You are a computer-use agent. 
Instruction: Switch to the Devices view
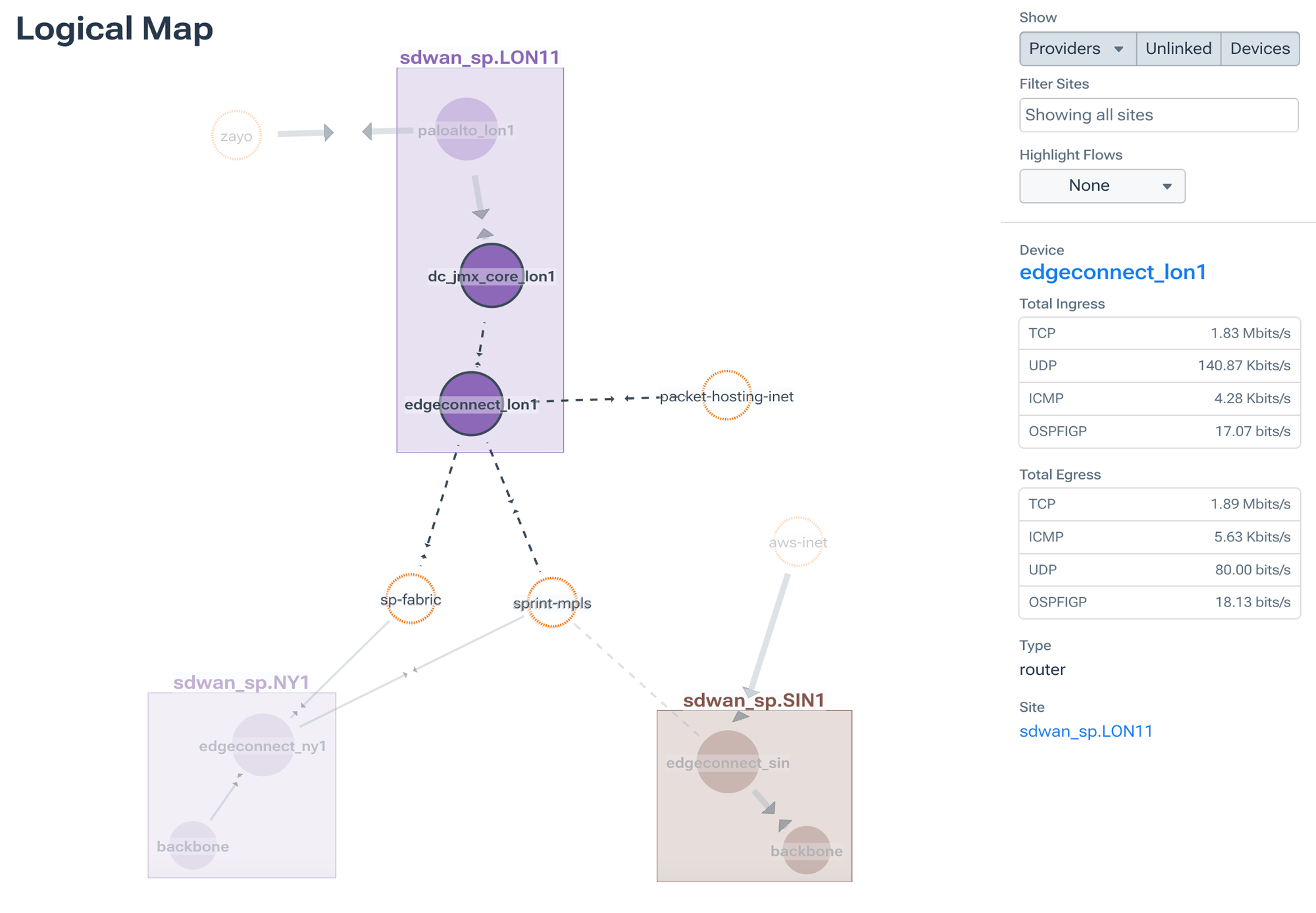coord(1259,48)
